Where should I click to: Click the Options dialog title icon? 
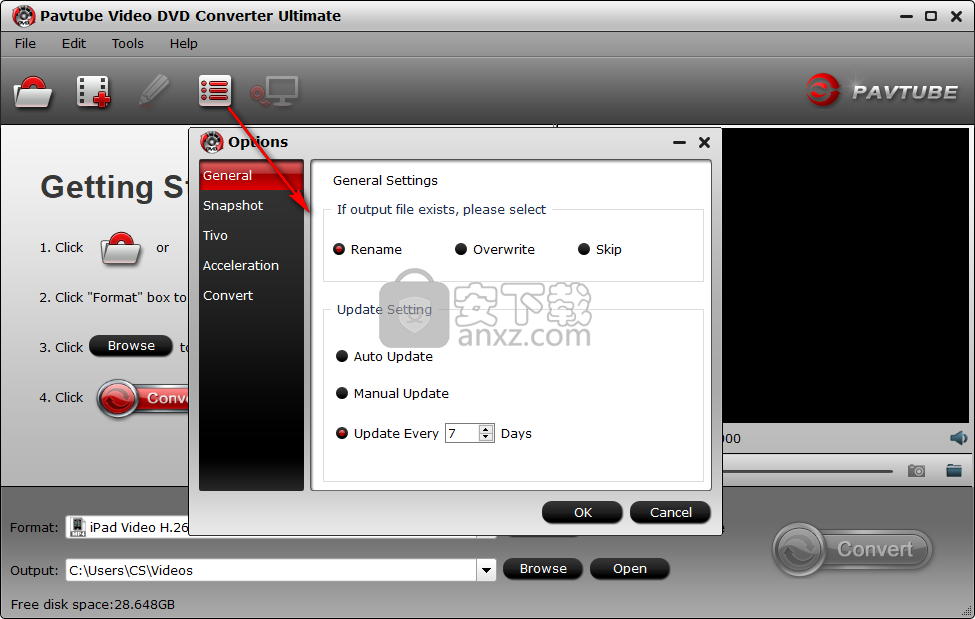point(211,142)
